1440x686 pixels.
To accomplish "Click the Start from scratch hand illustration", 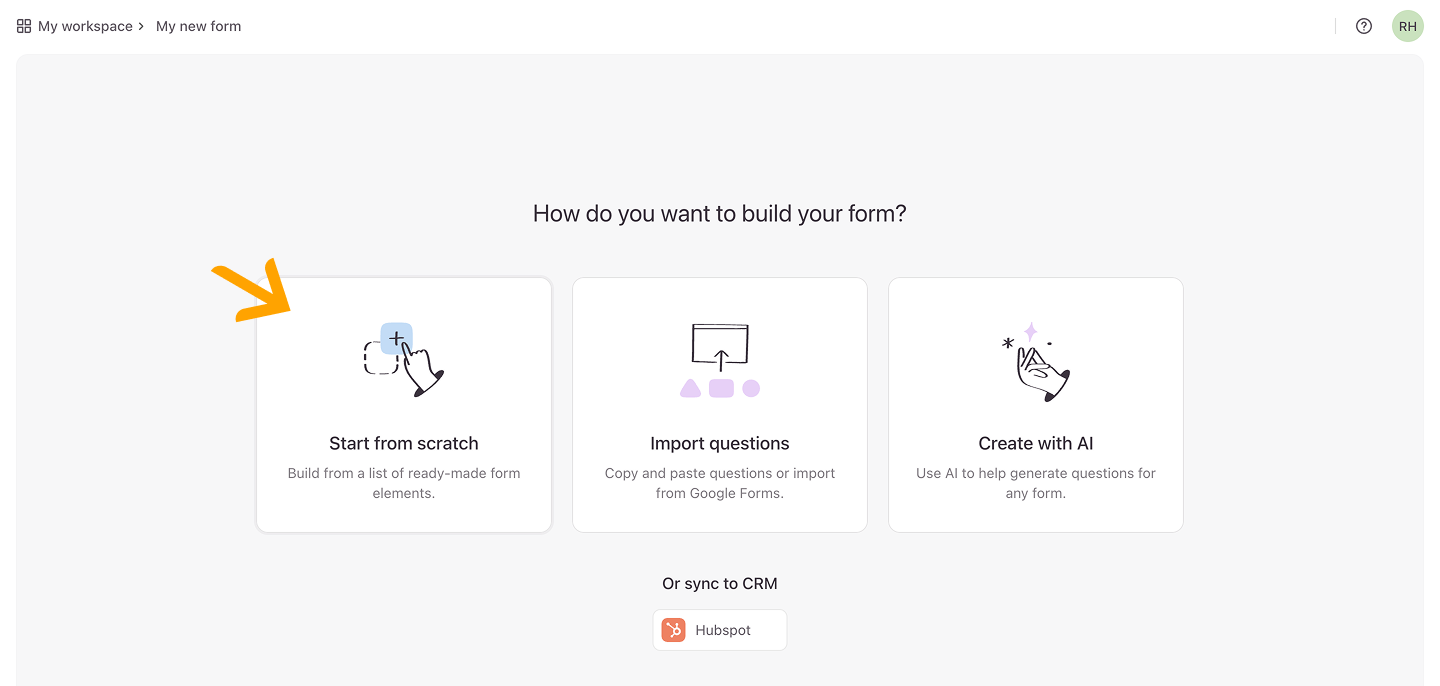I will tap(404, 360).
